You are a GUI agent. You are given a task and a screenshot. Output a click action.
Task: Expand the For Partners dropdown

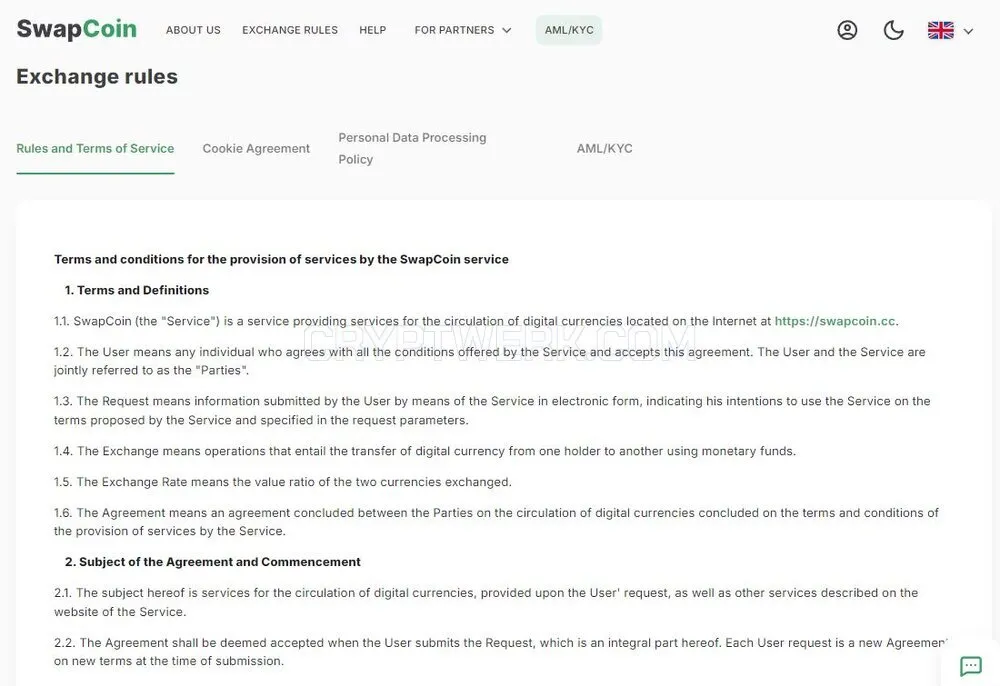[463, 30]
